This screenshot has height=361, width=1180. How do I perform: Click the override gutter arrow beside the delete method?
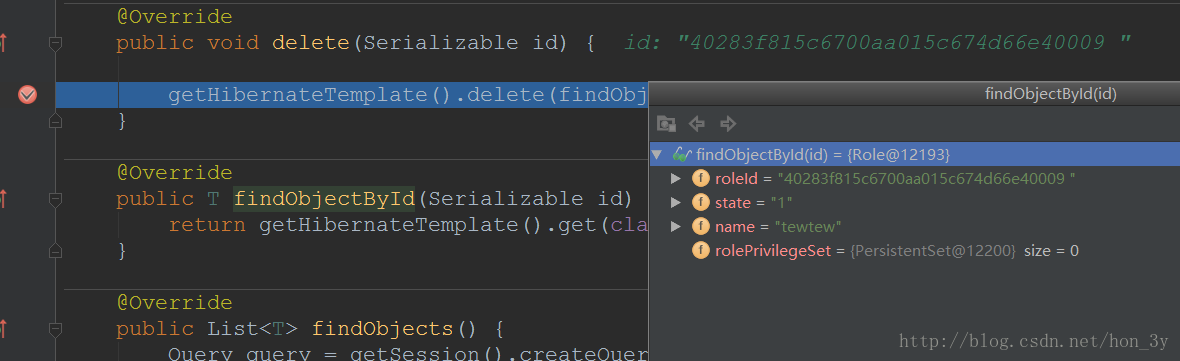tap(3, 44)
